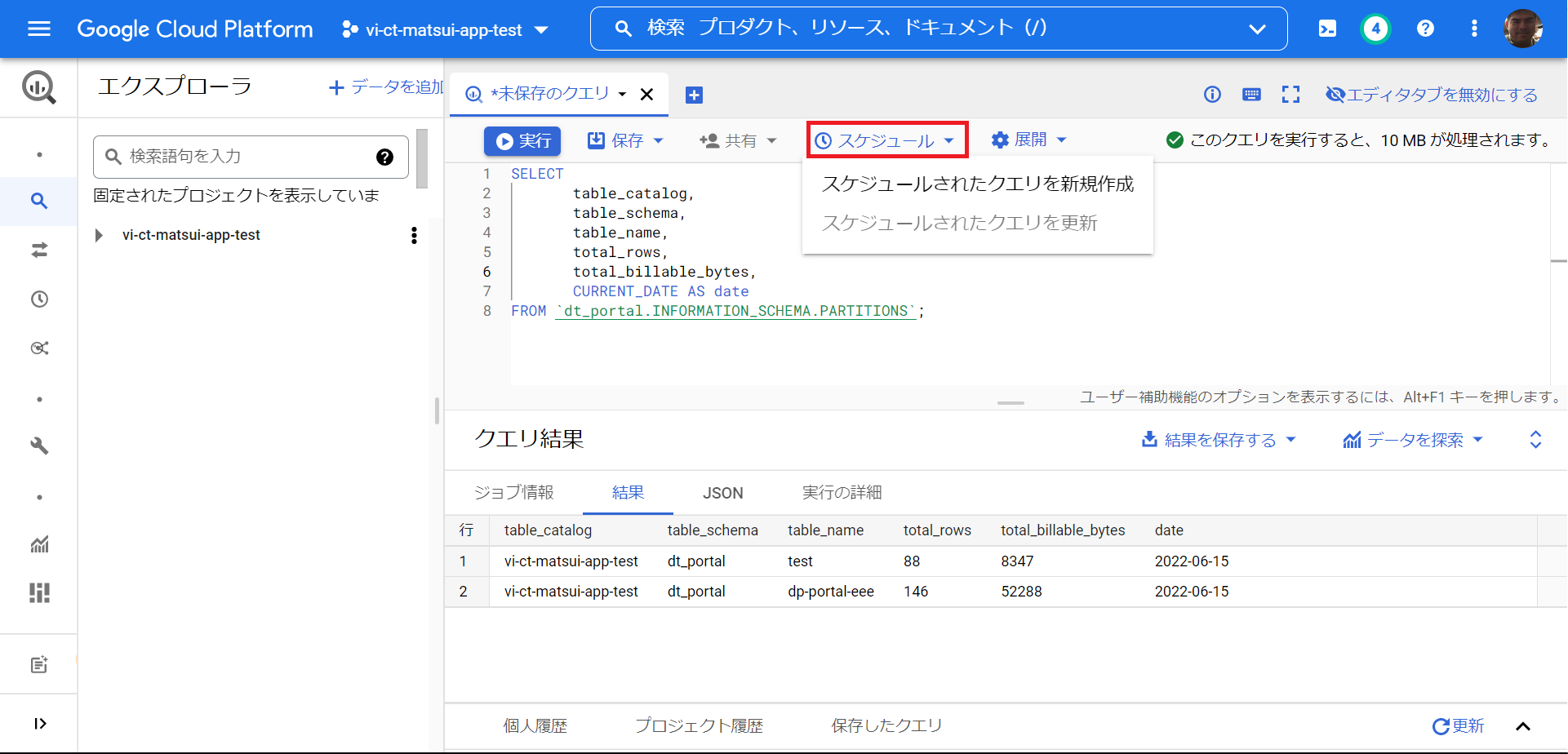Screen dimensions: 1568x754
Task: Open データを探索 dropdown
Action: pyautogui.click(x=1413, y=440)
